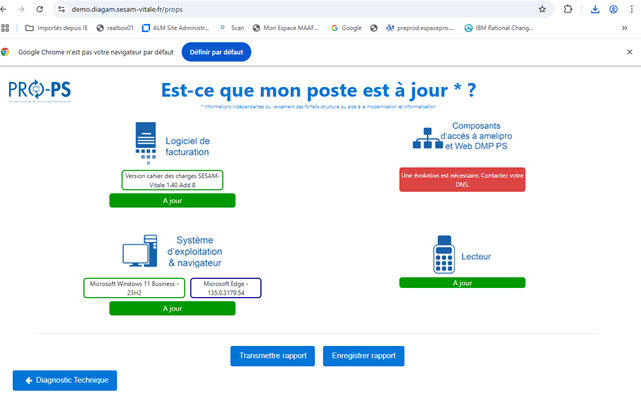Bookmark this page with the star icon
This screenshot has width=641, height=406.
click(542, 9)
